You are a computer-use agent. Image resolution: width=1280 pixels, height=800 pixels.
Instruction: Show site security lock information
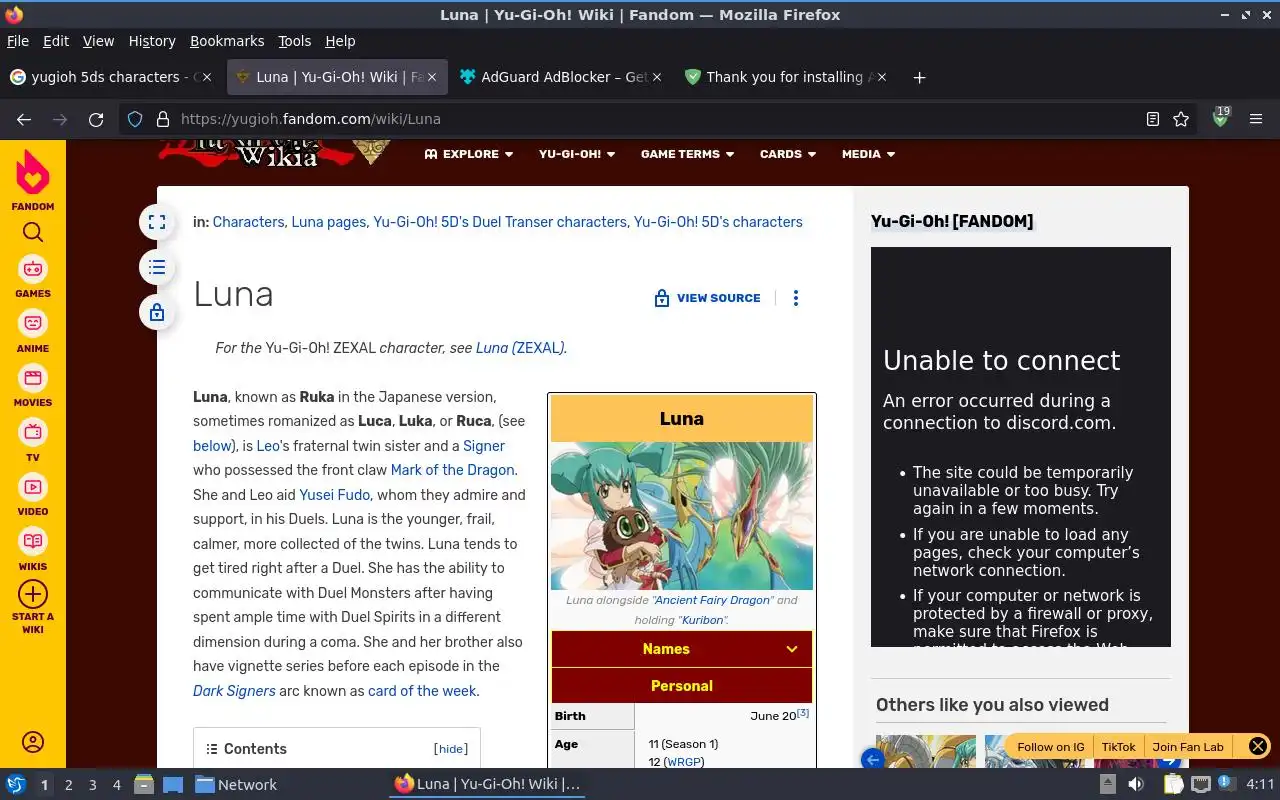point(163,119)
